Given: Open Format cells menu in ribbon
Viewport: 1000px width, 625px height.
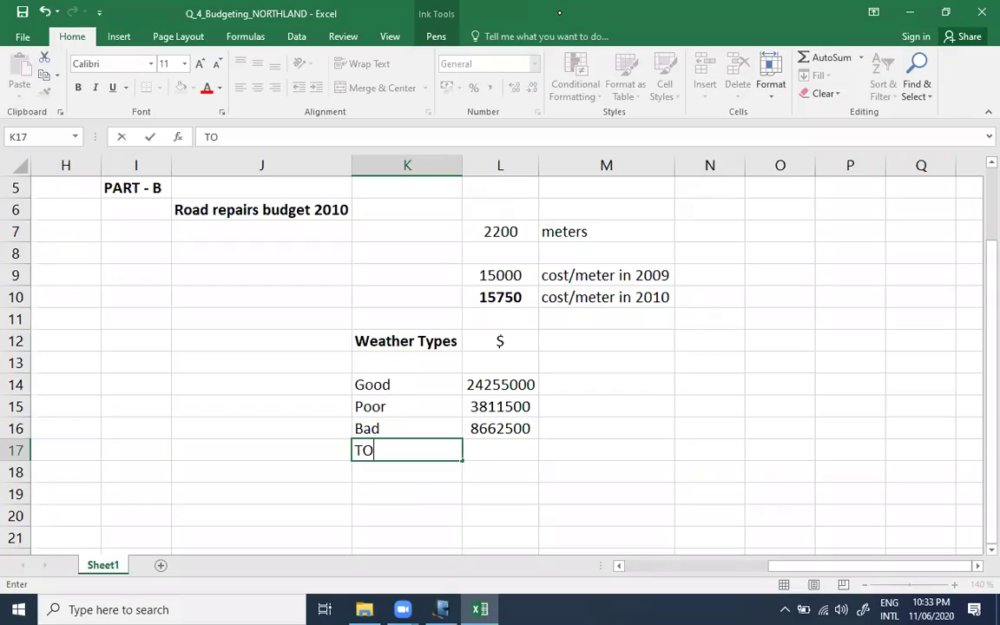Looking at the screenshot, I should [770, 76].
